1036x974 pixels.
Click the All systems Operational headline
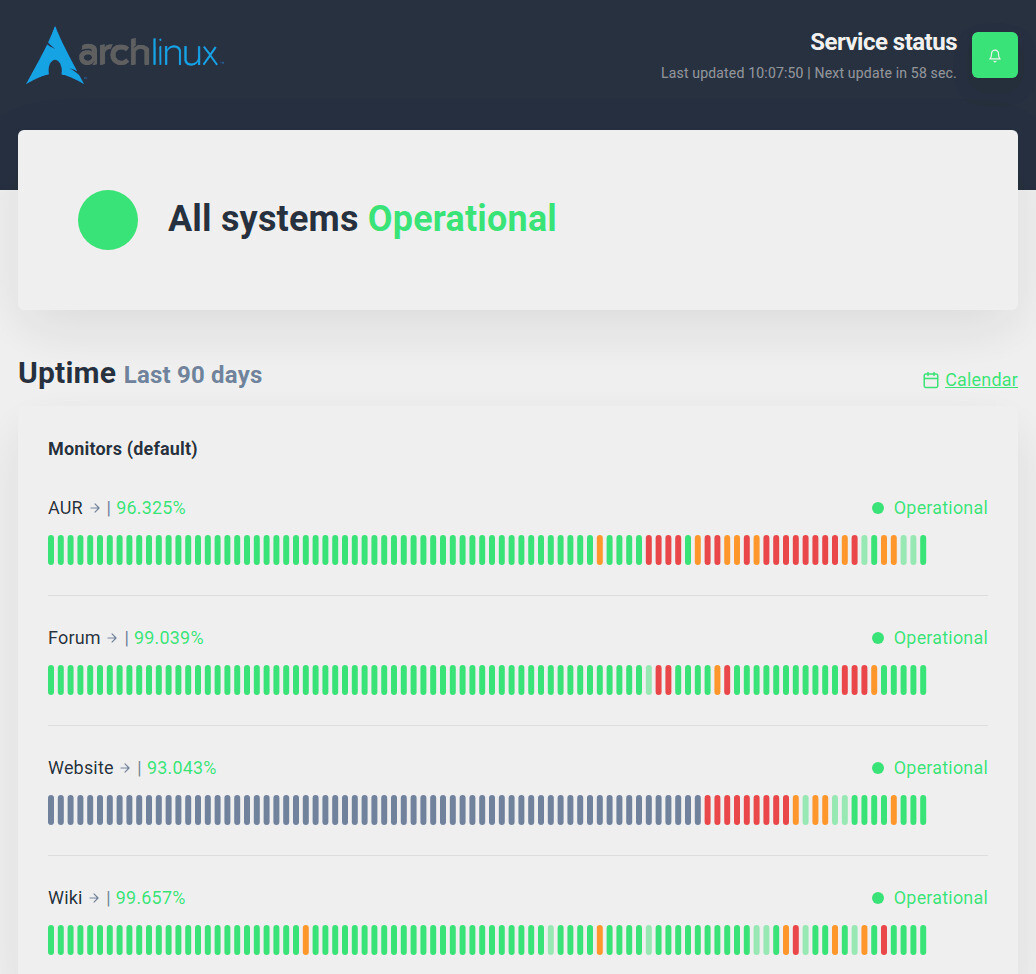coord(362,219)
